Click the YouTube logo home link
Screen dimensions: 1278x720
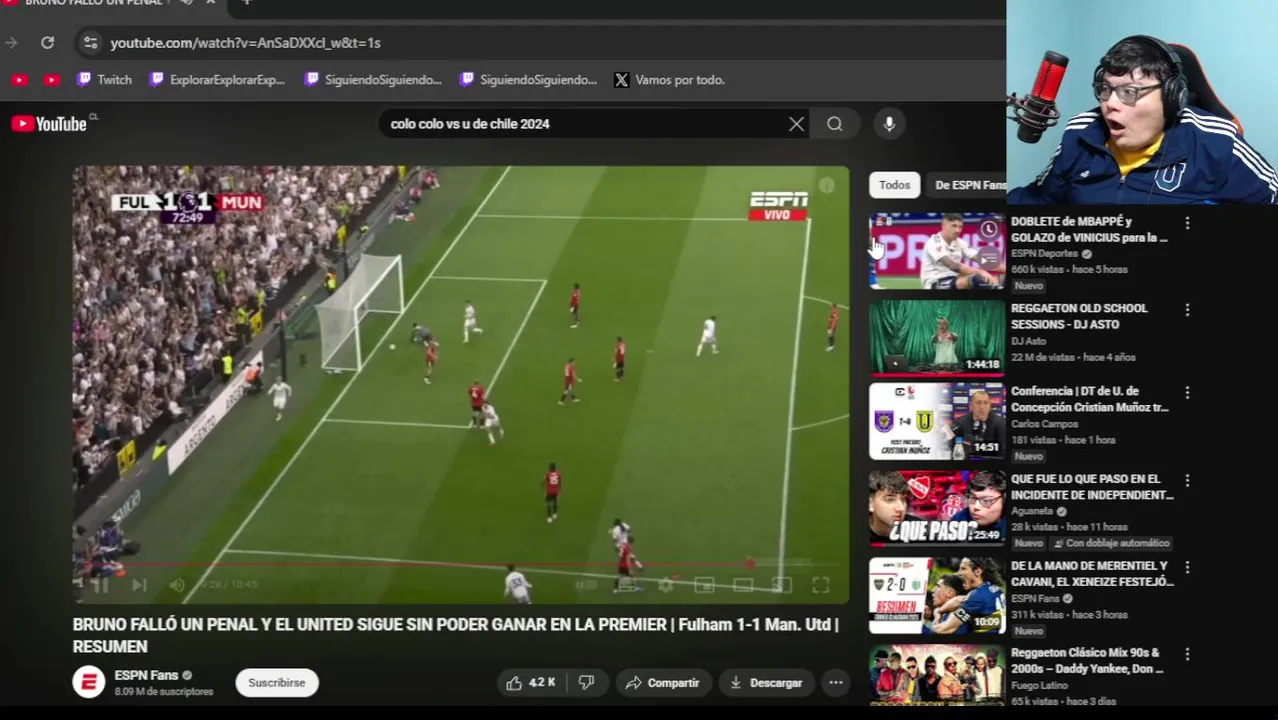point(50,124)
